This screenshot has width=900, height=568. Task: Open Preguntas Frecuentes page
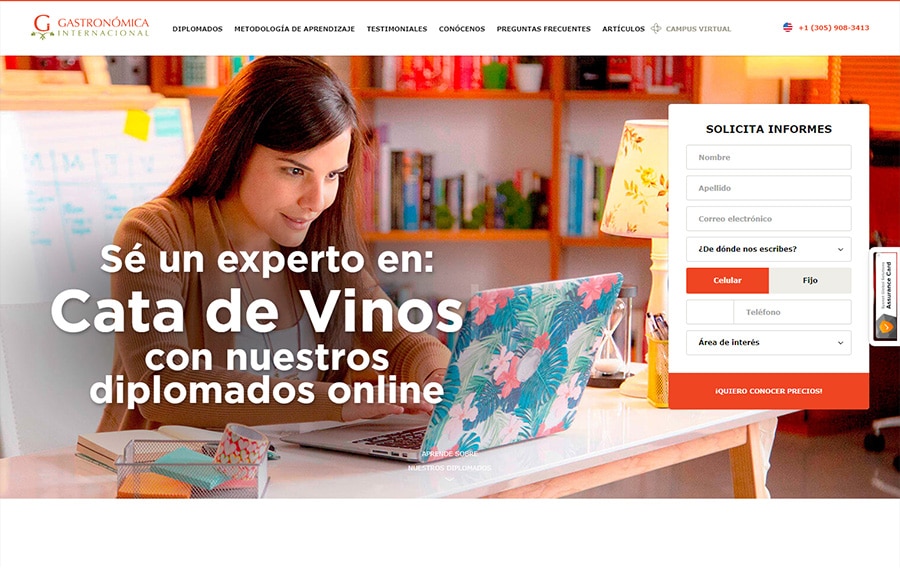tap(544, 29)
